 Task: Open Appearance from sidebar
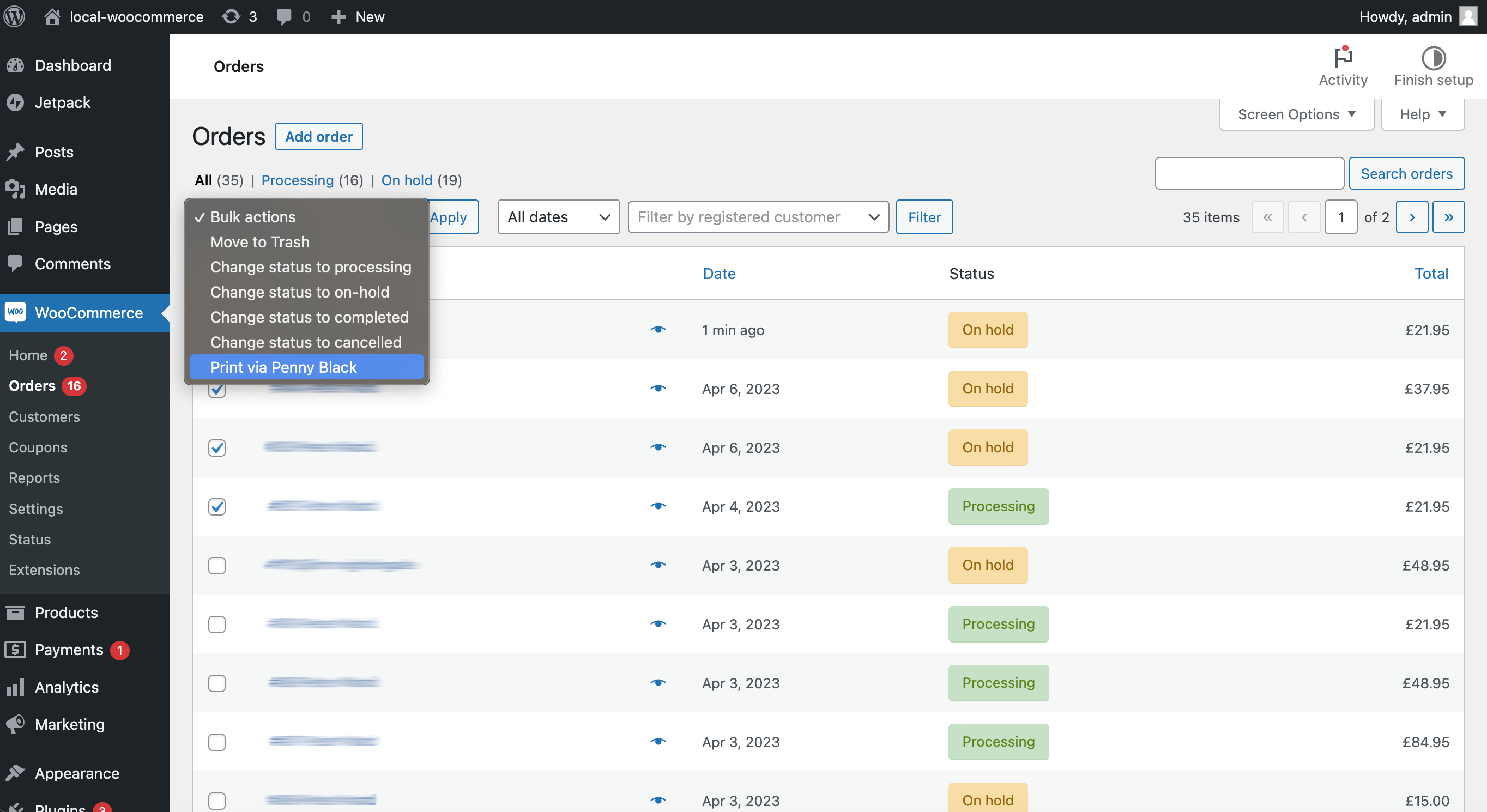tap(85, 773)
